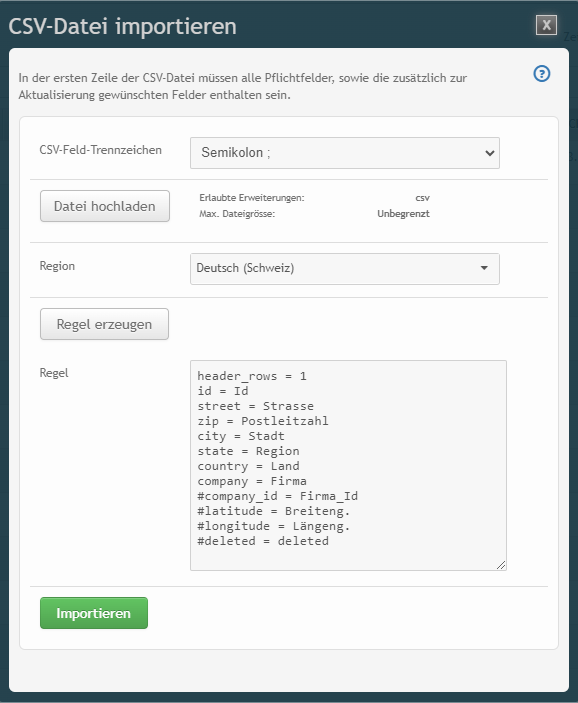Open the Deutsch (Schweiz) region dropdown
578x703 pixels.
tap(344, 269)
